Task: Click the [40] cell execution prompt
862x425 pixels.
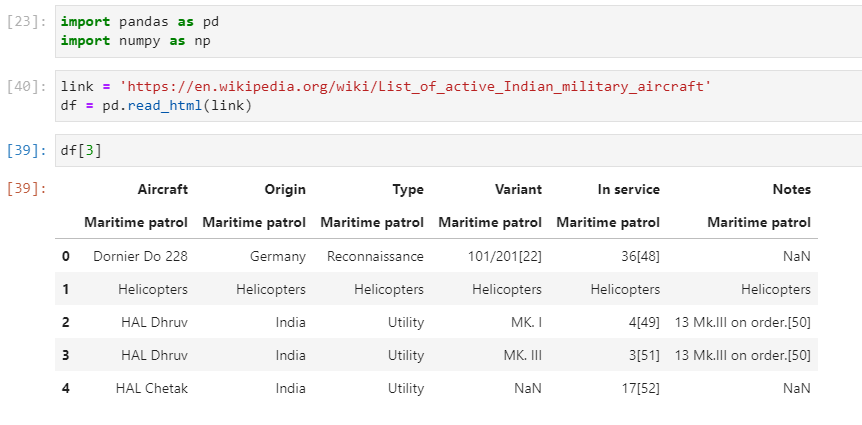Action: coord(21,87)
